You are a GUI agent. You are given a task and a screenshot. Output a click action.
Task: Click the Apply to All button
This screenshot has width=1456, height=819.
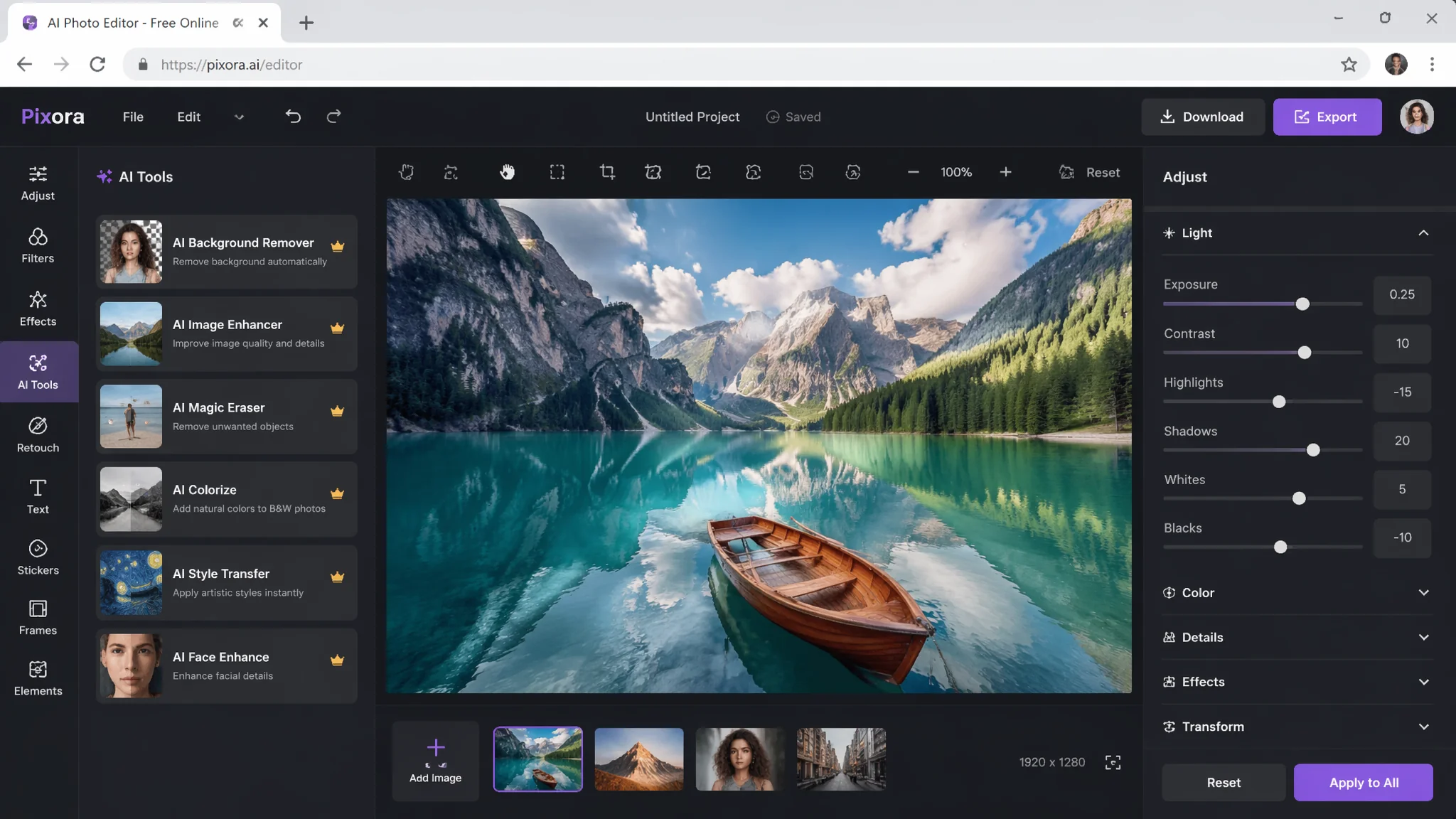click(1363, 782)
